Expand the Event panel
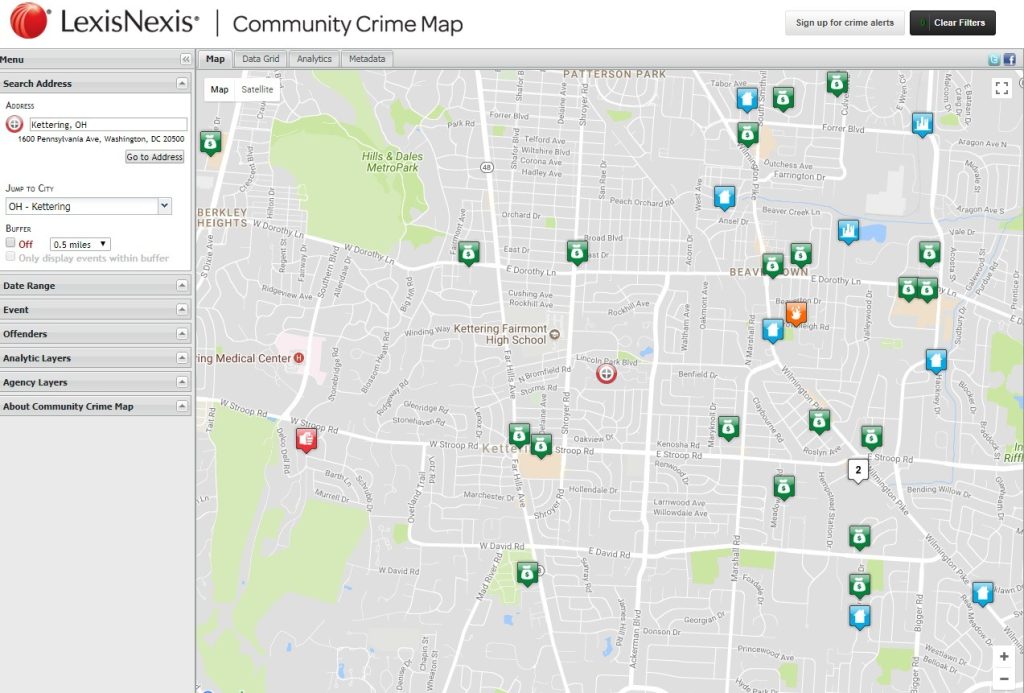The image size is (1024, 693). [x=182, y=310]
